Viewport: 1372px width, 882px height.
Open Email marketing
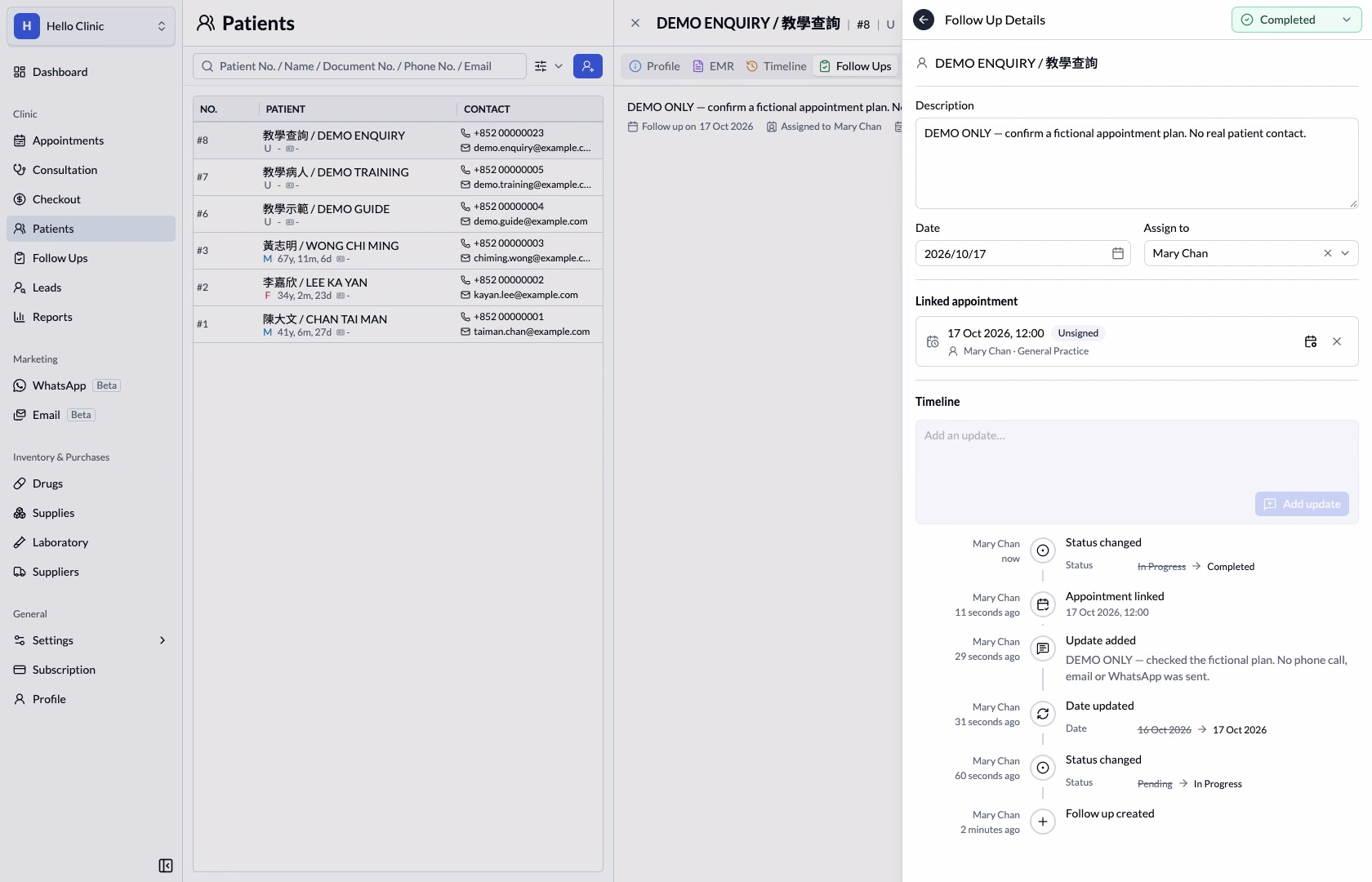point(91,415)
